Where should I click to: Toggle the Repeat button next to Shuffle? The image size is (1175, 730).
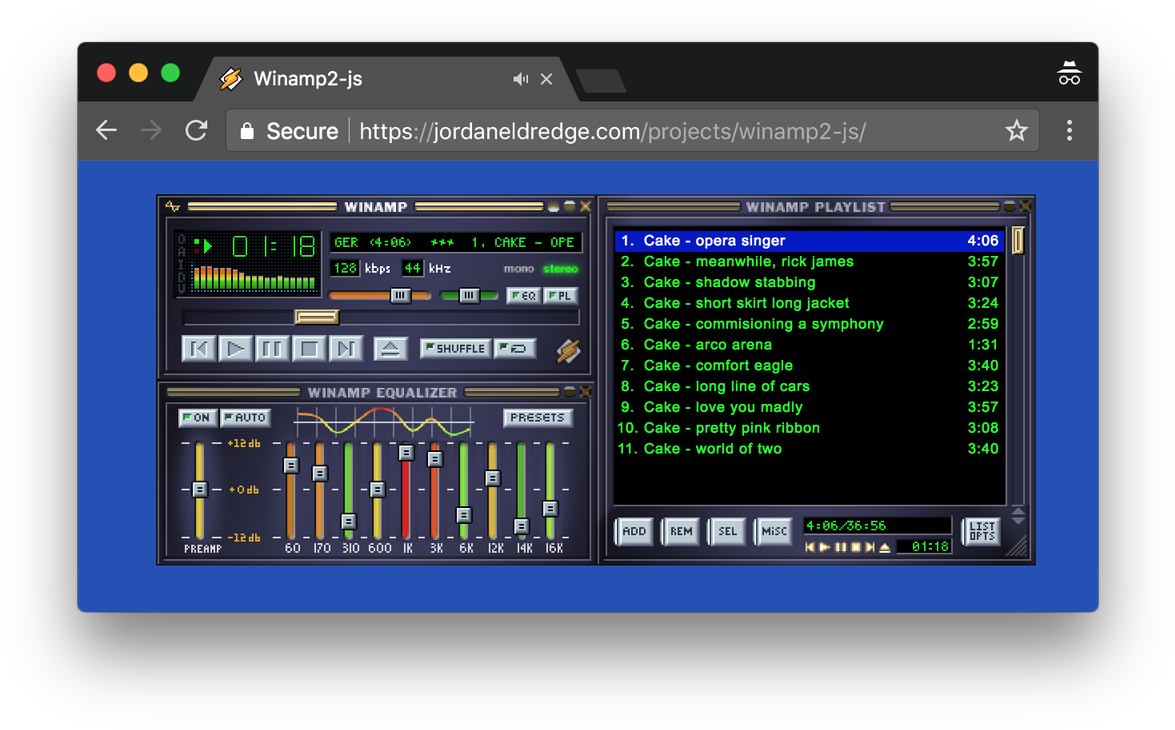pyautogui.click(x=515, y=349)
